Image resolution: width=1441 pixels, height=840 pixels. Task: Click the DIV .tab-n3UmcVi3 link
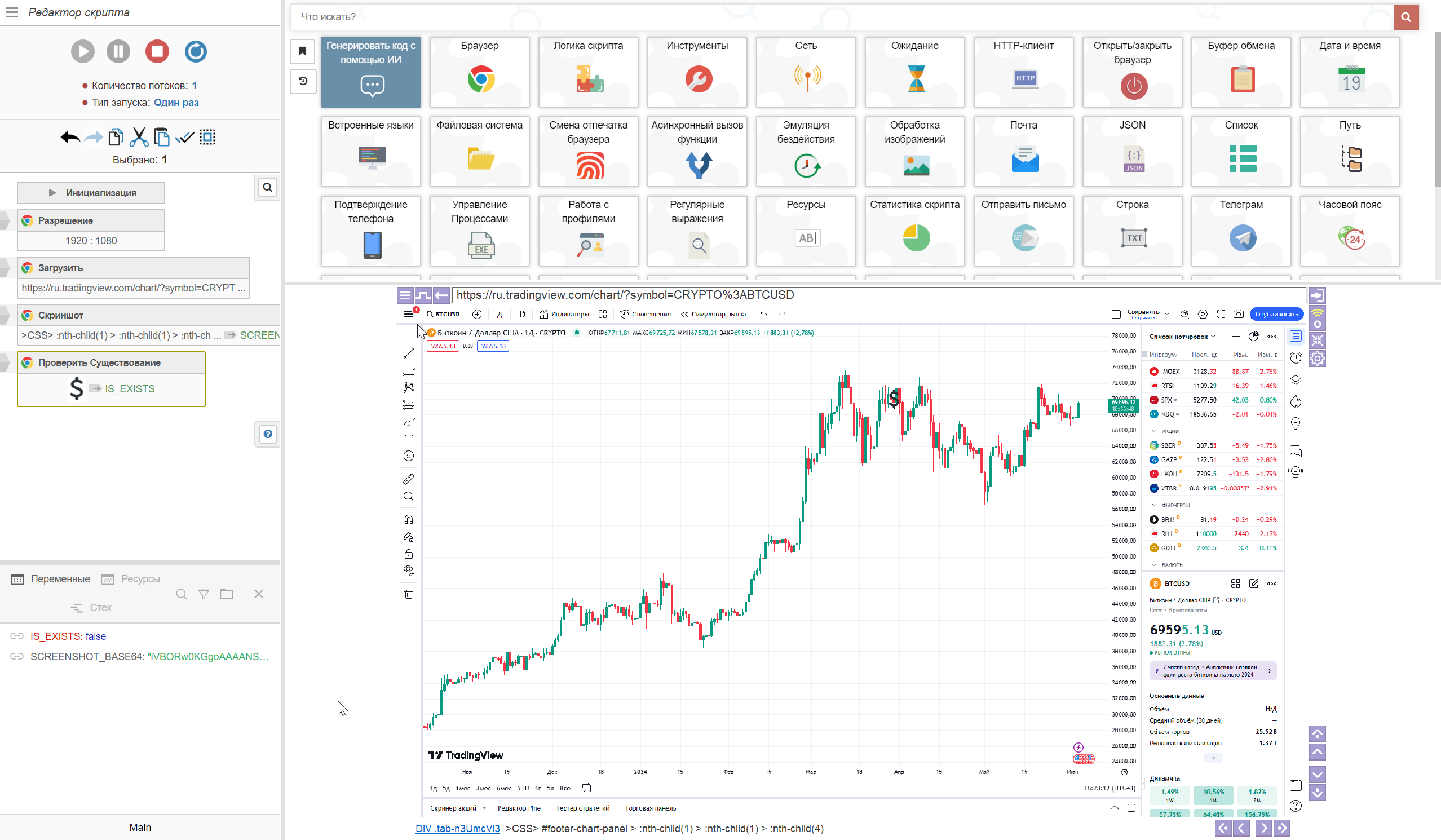coord(457,828)
